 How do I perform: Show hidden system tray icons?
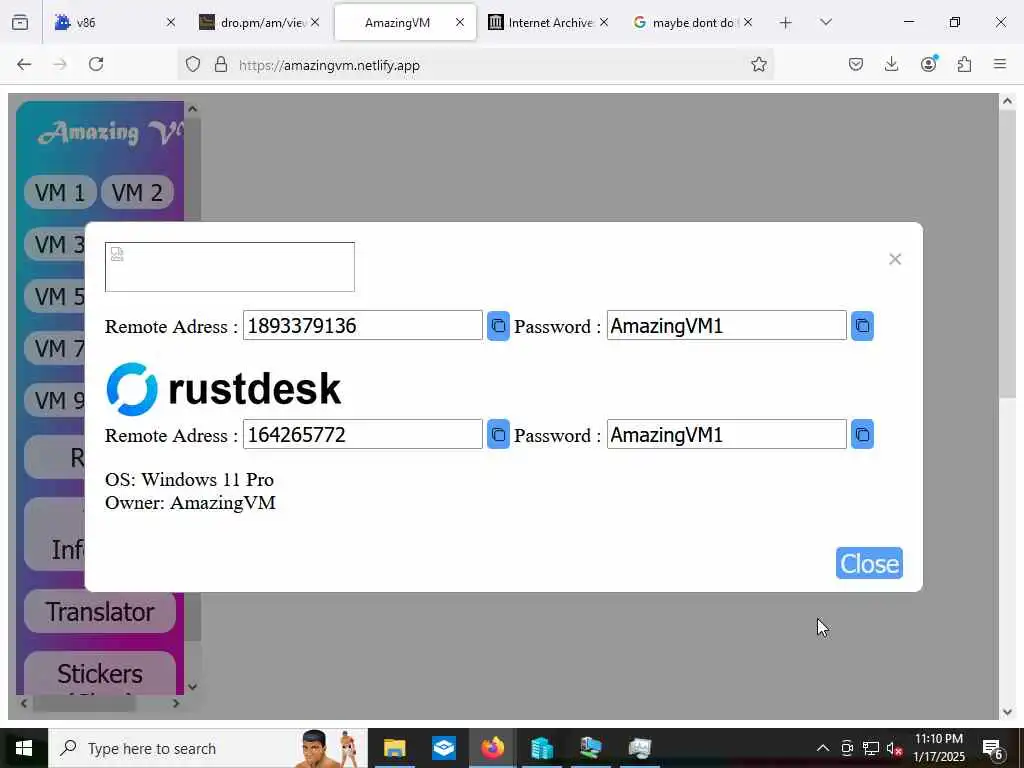click(x=823, y=748)
